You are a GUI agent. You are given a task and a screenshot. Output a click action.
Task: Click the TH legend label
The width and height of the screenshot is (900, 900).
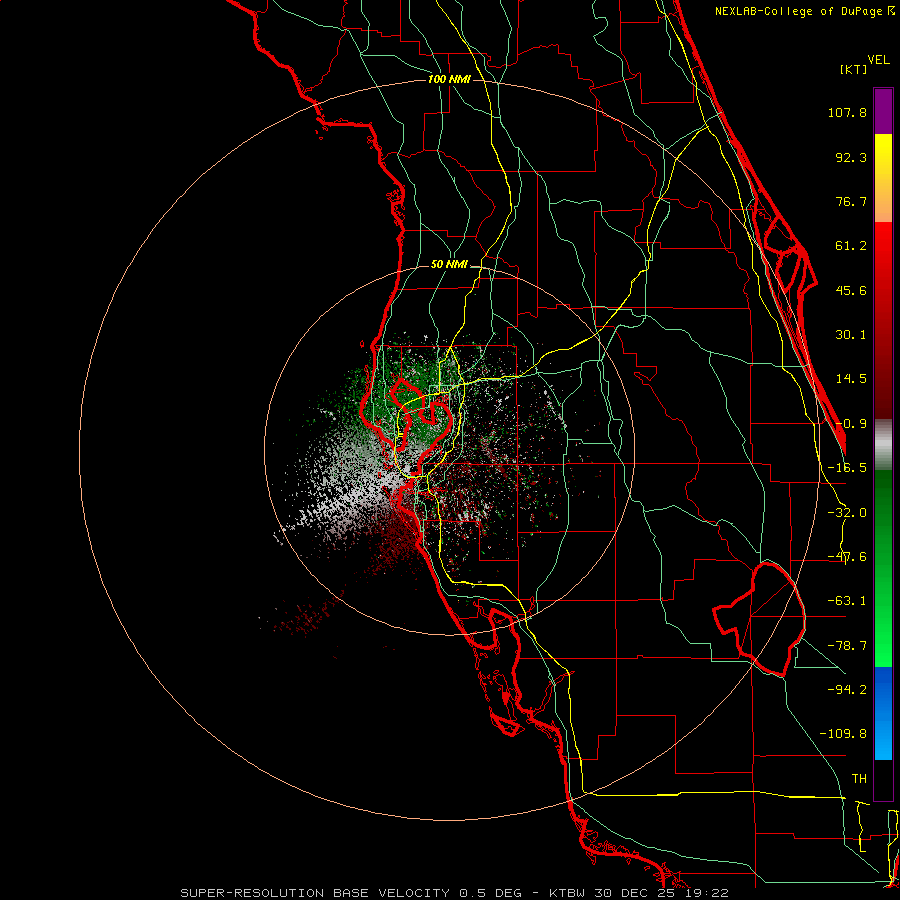click(859, 779)
